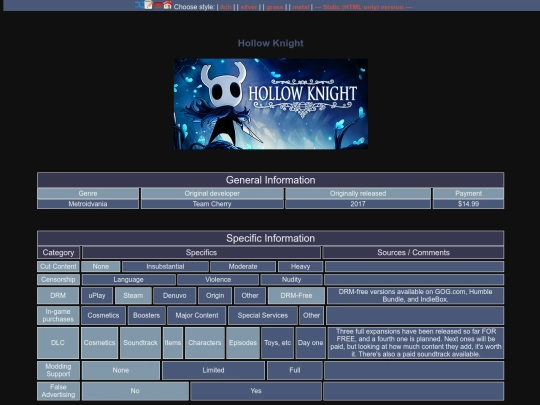Click the 'DLC' category cell

pos(58,343)
